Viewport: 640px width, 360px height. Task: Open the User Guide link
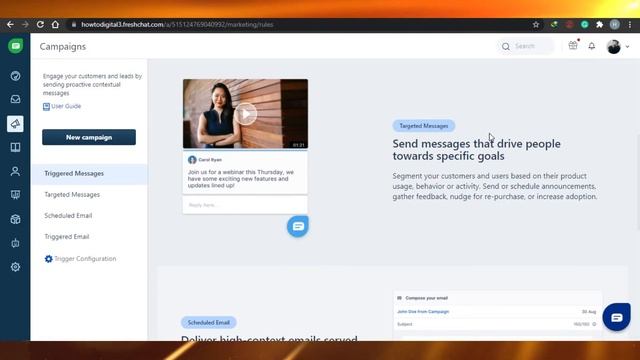coord(66,106)
